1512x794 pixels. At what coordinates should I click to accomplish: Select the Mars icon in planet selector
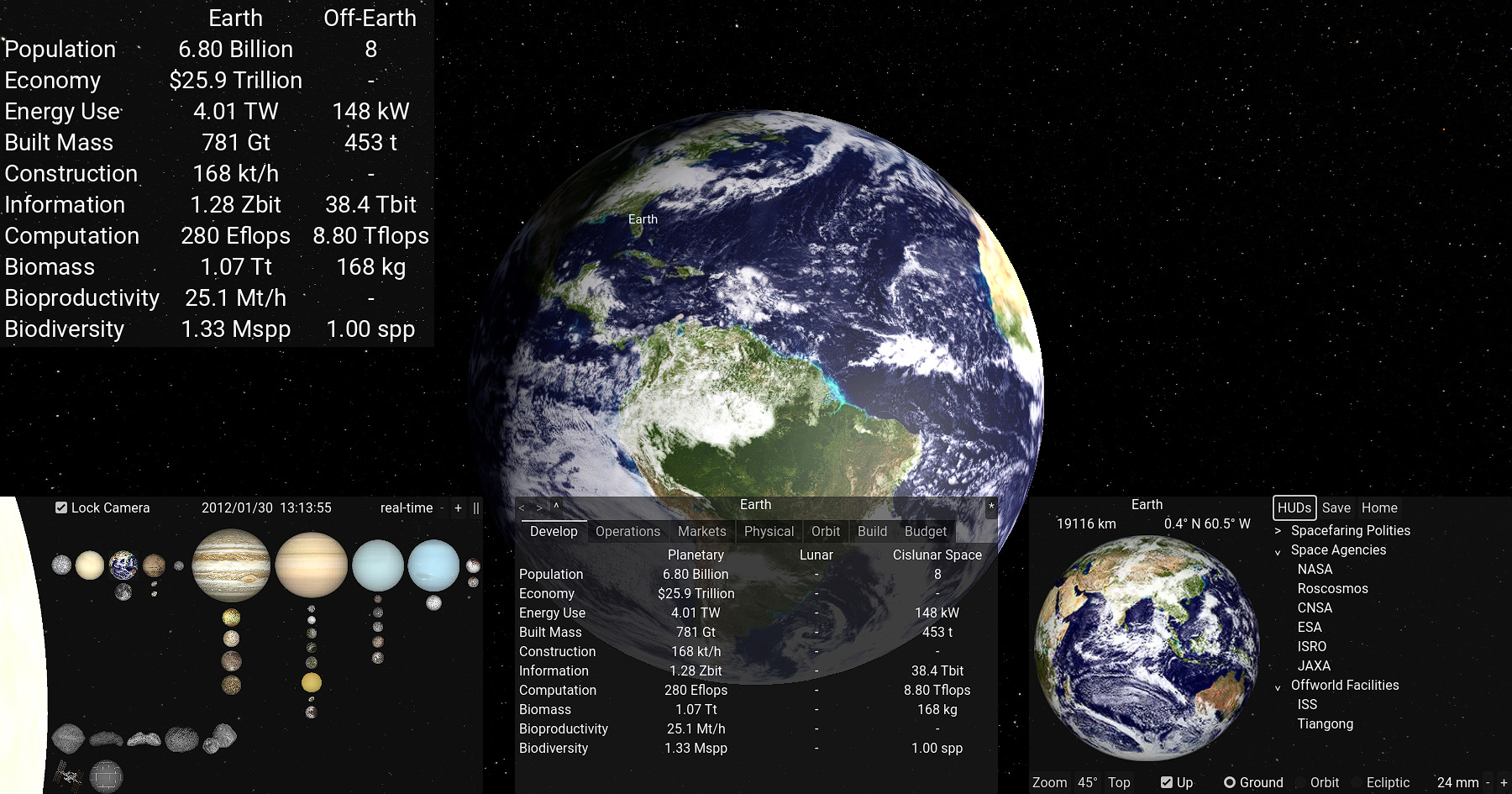tap(154, 565)
